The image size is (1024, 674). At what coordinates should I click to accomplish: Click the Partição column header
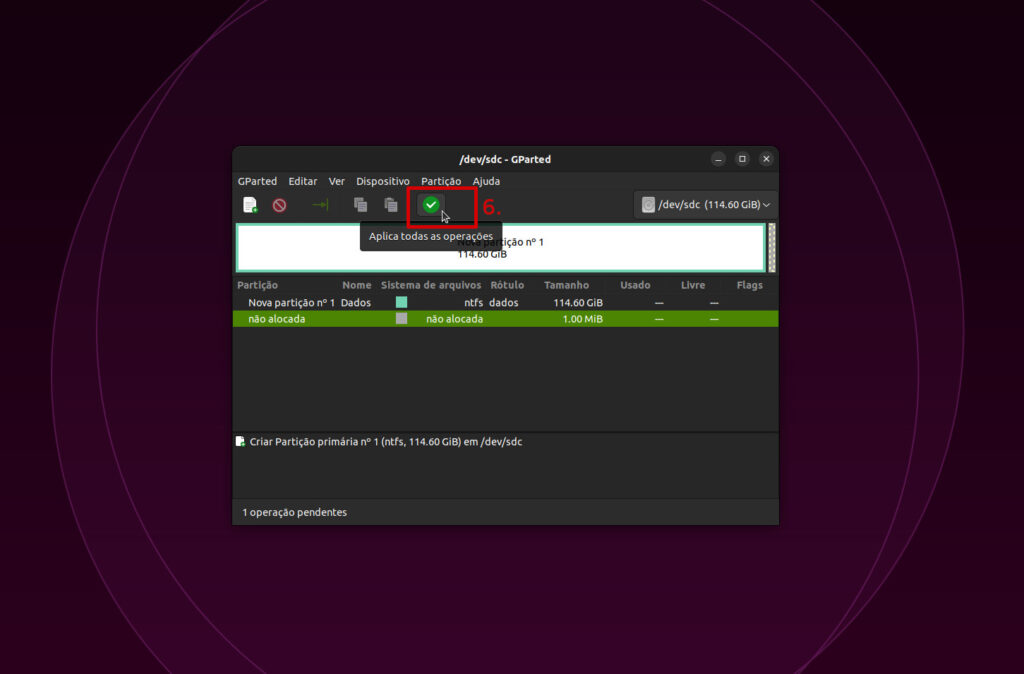click(x=257, y=285)
